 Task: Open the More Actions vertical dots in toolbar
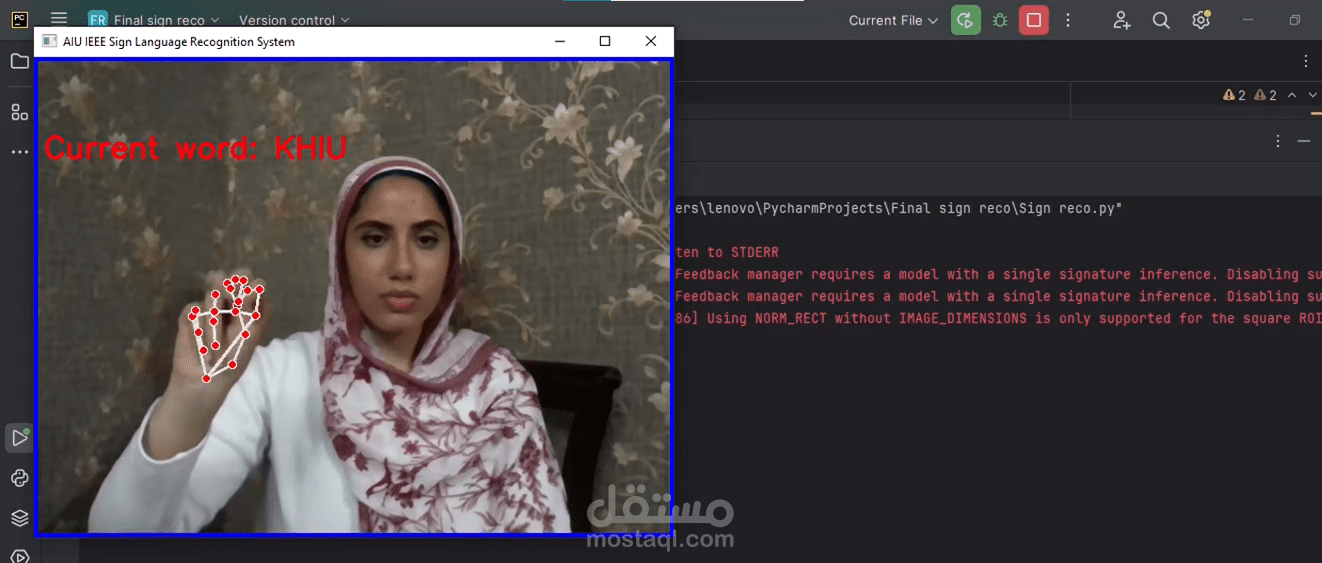click(x=1068, y=20)
